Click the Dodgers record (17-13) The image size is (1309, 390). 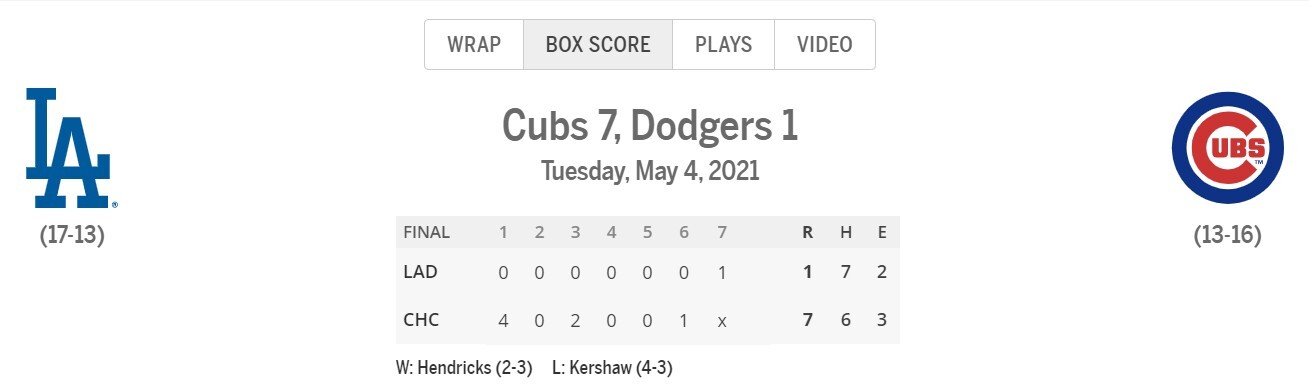[72, 236]
